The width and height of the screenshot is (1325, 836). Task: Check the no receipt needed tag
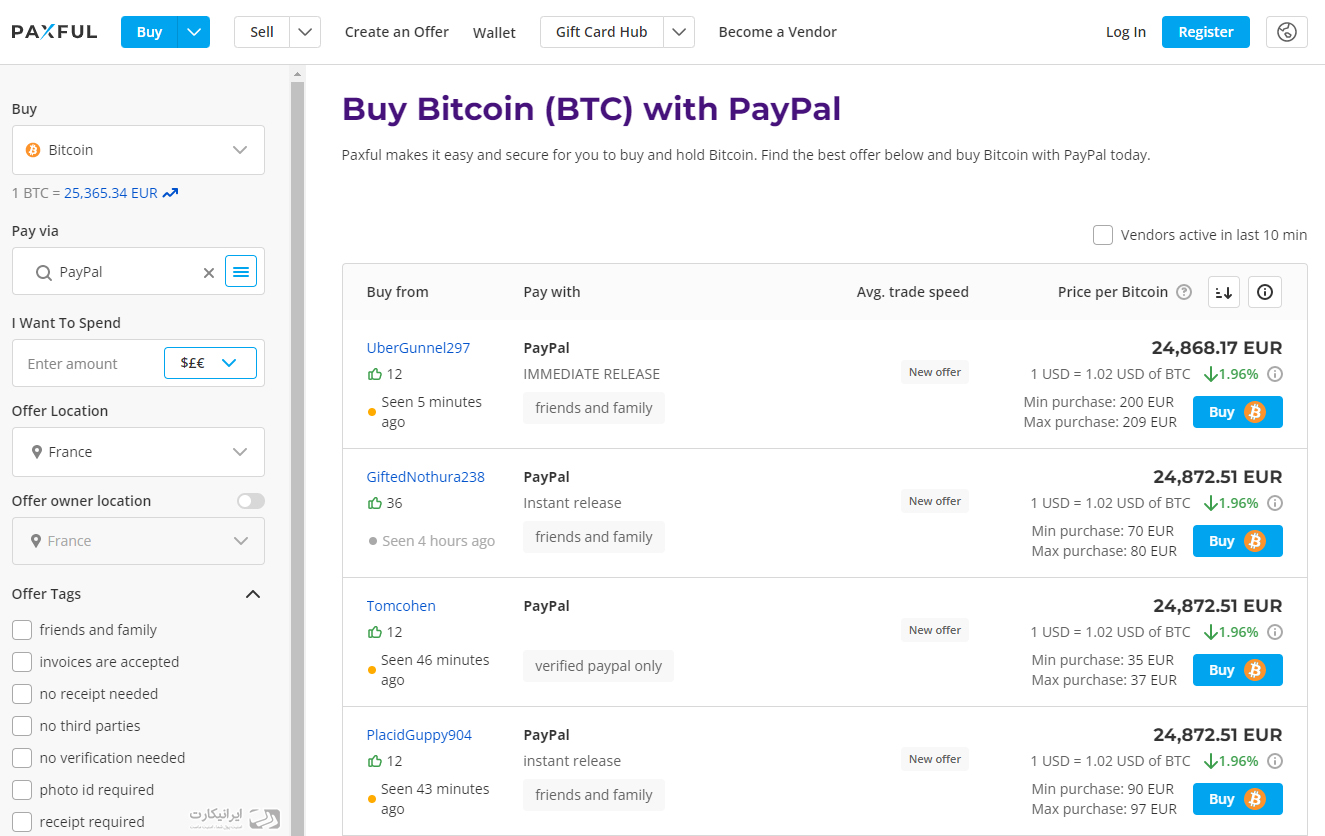(x=22, y=694)
